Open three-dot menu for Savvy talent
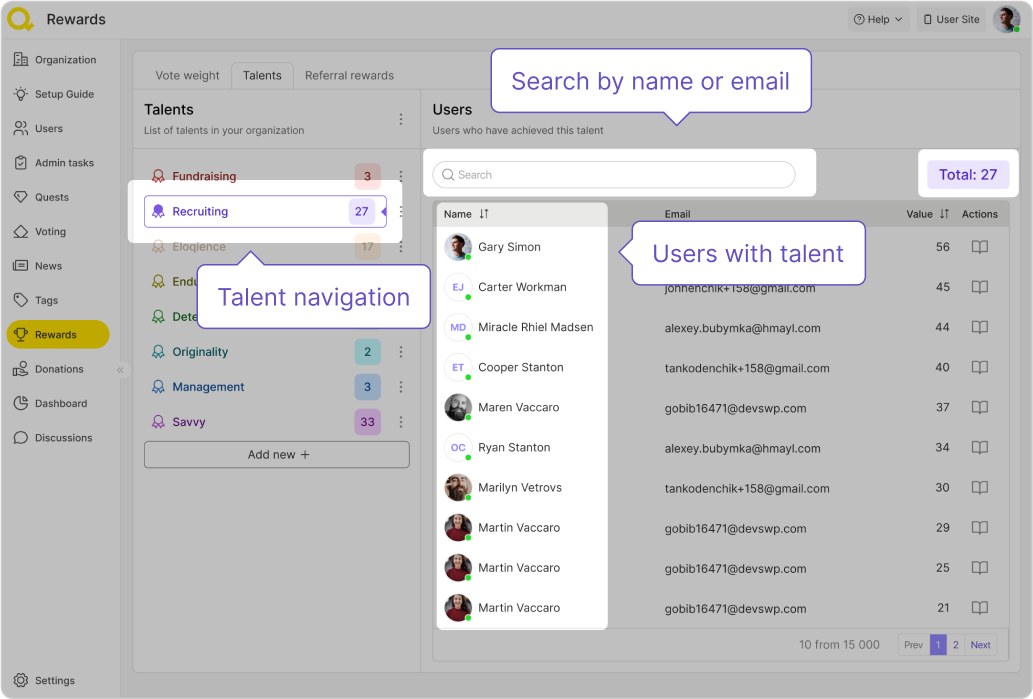The height and width of the screenshot is (699, 1033). pyautogui.click(x=401, y=422)
